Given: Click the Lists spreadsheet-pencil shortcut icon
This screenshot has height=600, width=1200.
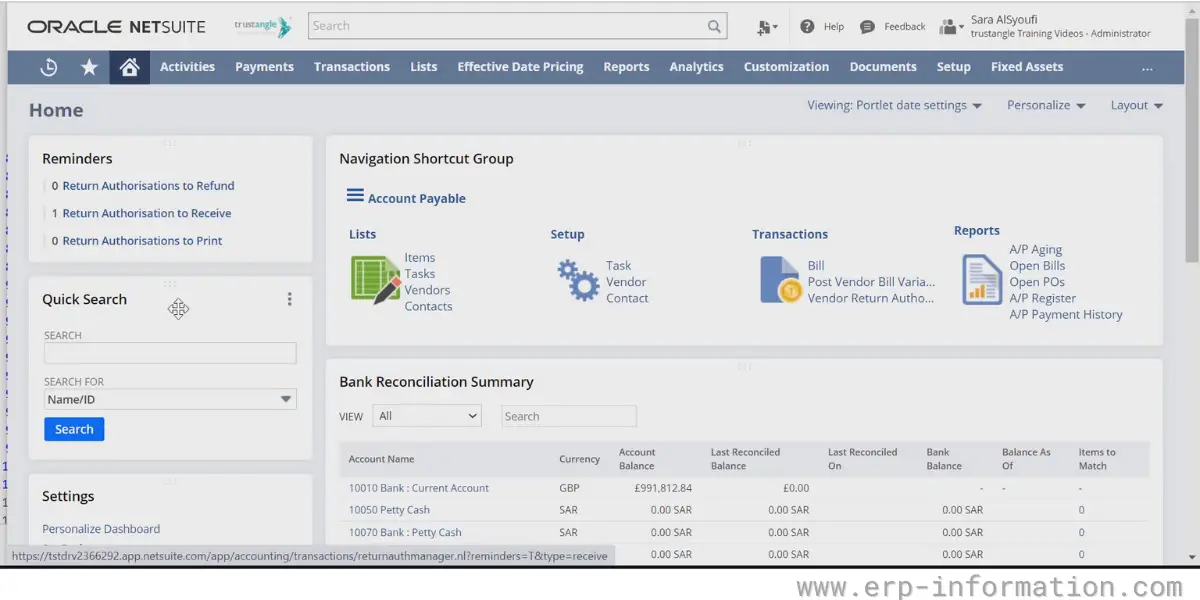Looking at the screenshot, I should 375,280.
